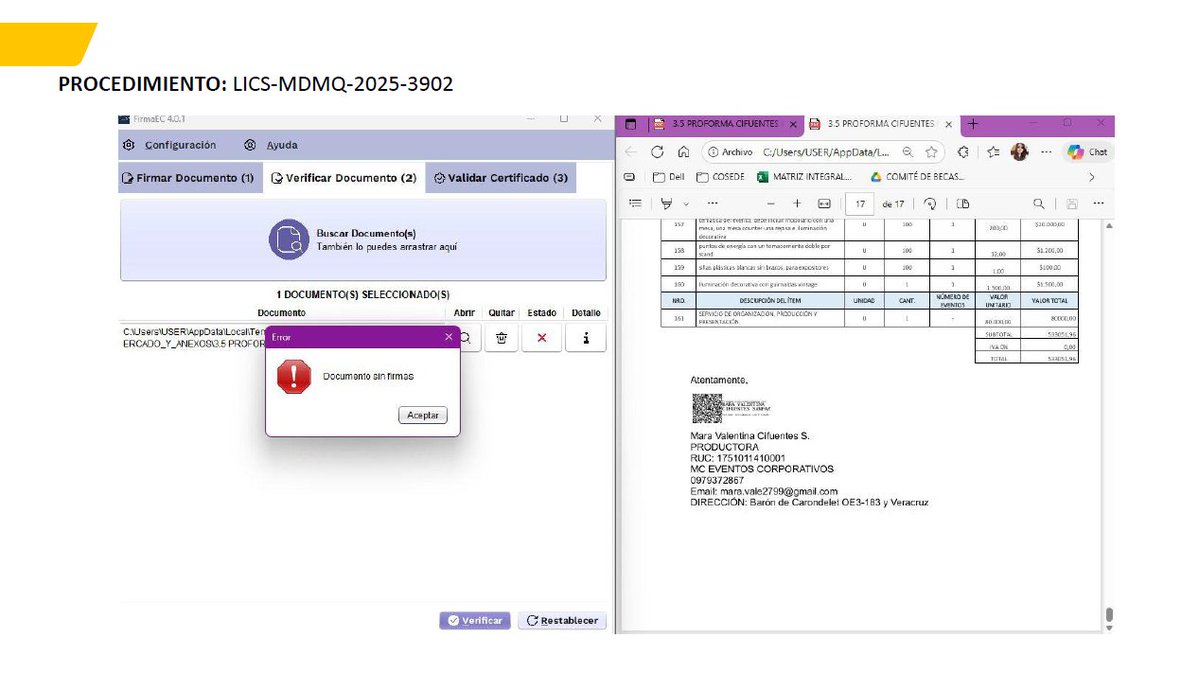Screen dimensions: 1199x673
Task: Click the signature QR code in PDF
Action: tap(707, 408)
